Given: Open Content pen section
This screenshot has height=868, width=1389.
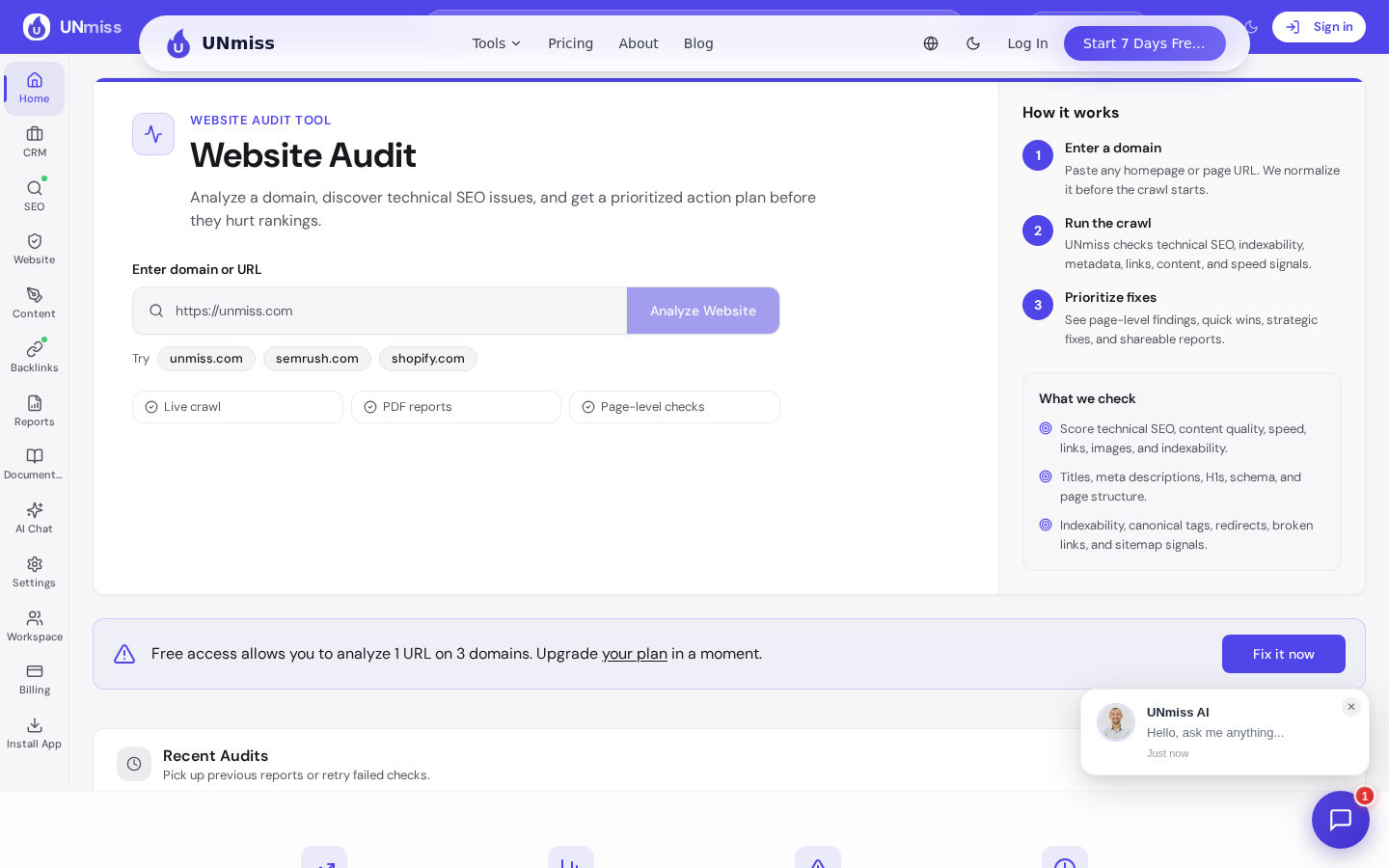Looking at the screenshot, I should coord(35,303).
